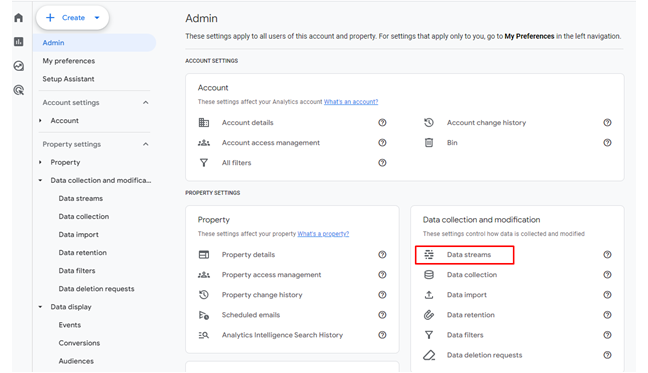The height and width of the screenshot is (373, 648).
Task: Click the Data collection database icon
Action: 429,275
